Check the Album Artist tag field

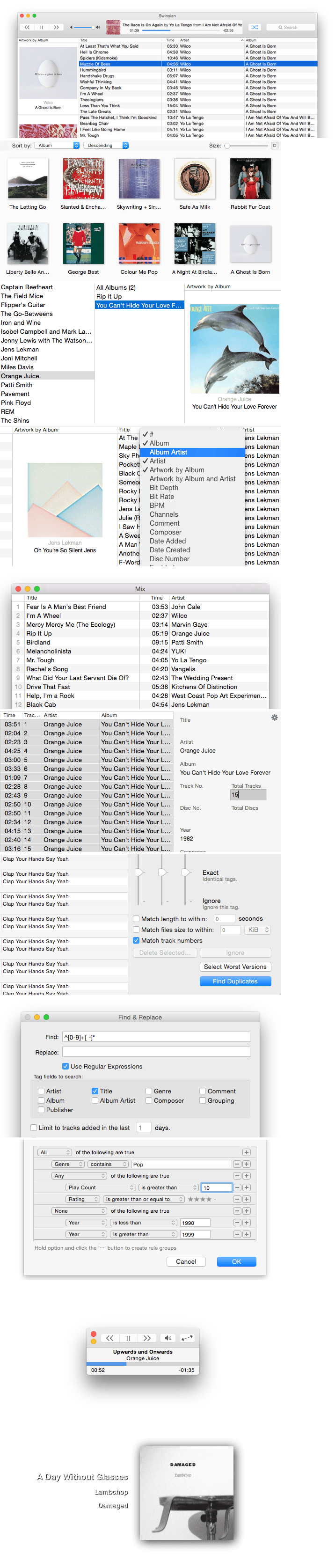(95, 1100)
